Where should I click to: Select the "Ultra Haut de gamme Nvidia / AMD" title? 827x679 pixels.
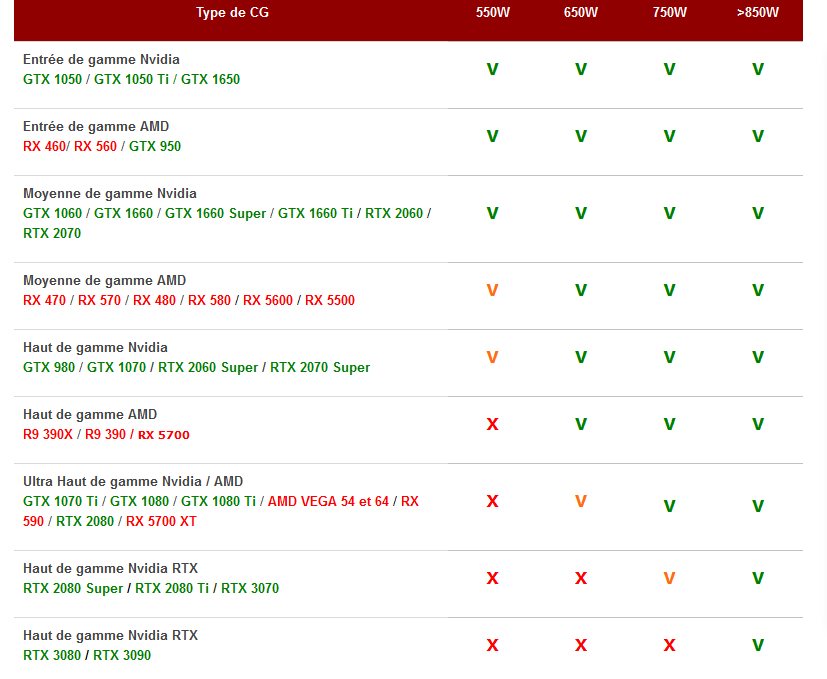(133, 482)
